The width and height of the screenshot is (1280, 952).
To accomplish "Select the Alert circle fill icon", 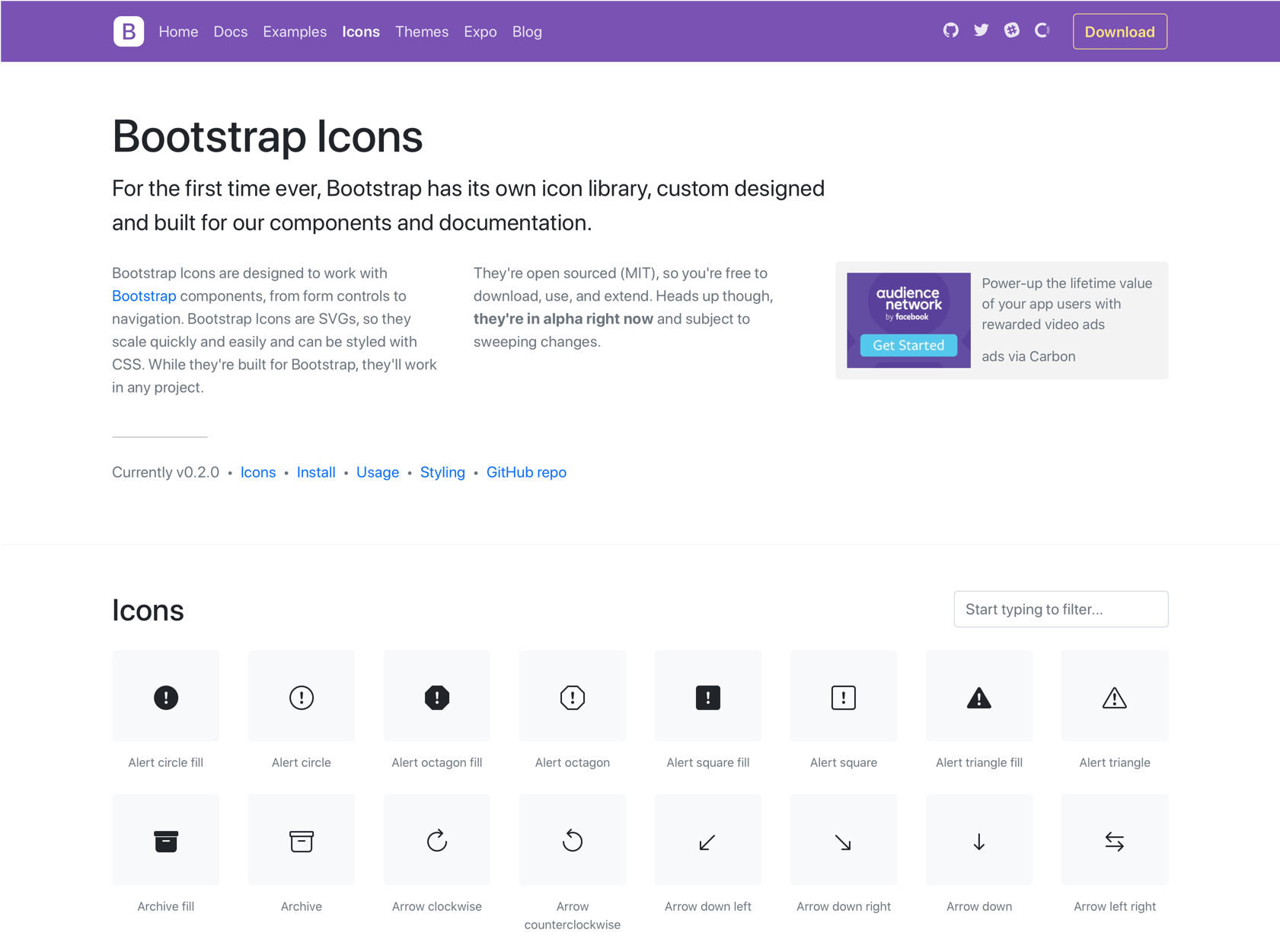I will (x=166, y=696).
